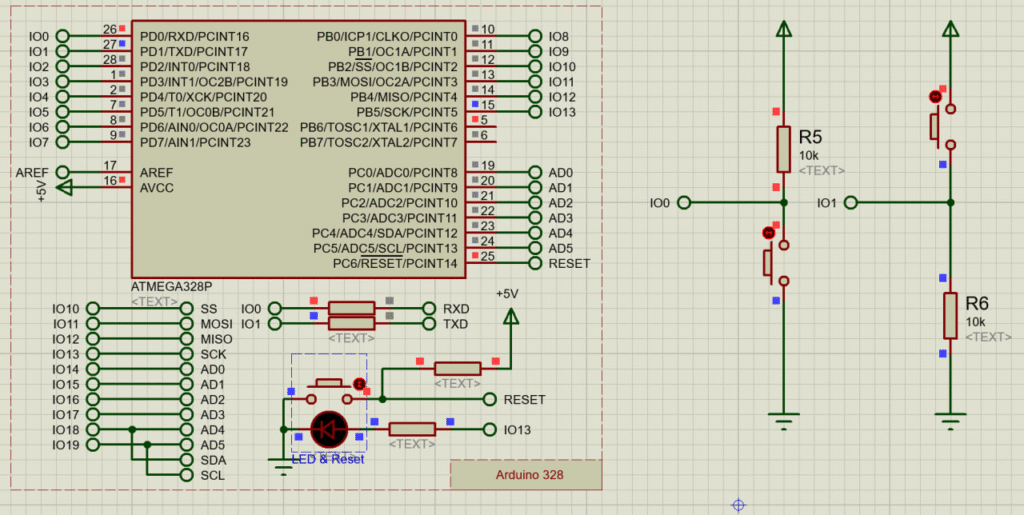1024x515 pixels.
Task: Click the SCK terminal
Action: tap(187, 354)
